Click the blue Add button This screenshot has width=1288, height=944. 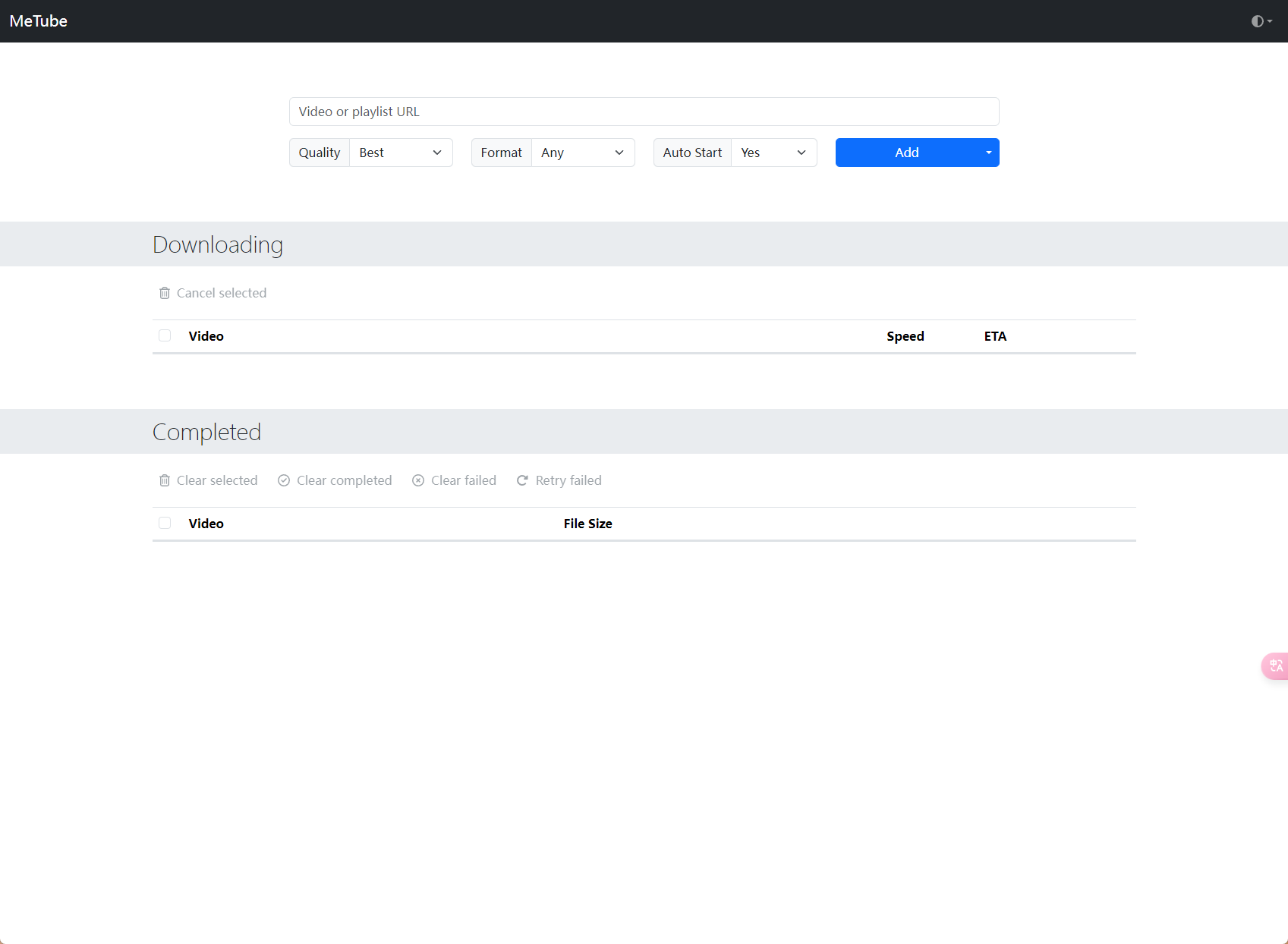pos(907,153)
